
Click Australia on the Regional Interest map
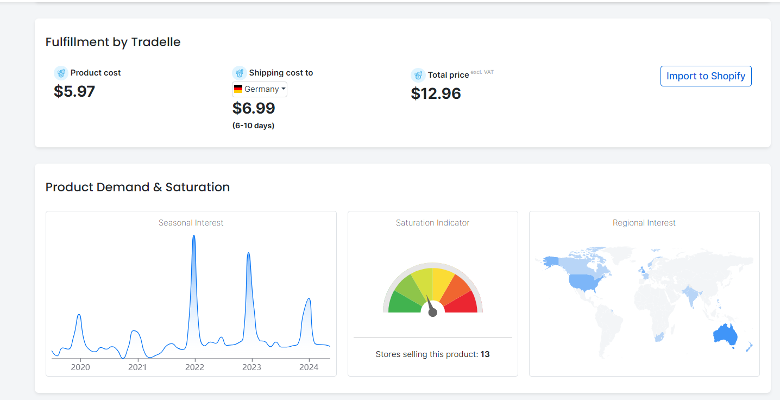pos(725,334)
